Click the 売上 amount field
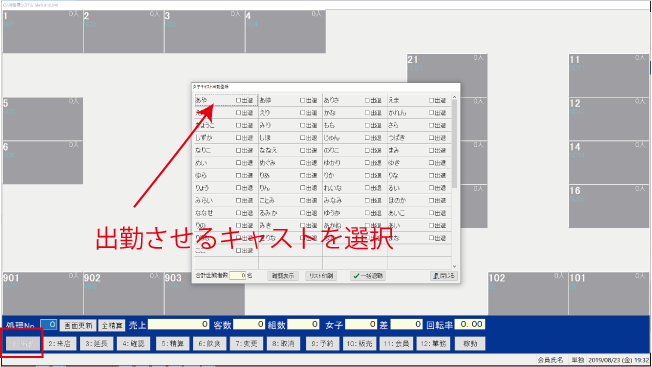652x367 pixels. [178, 324]
